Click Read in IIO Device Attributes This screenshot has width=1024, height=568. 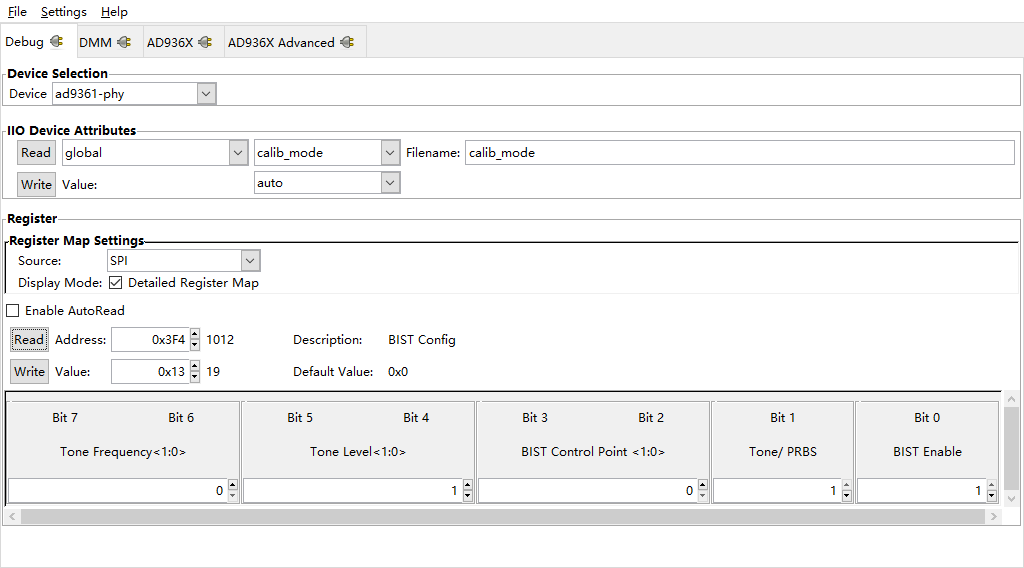point(36,153)
